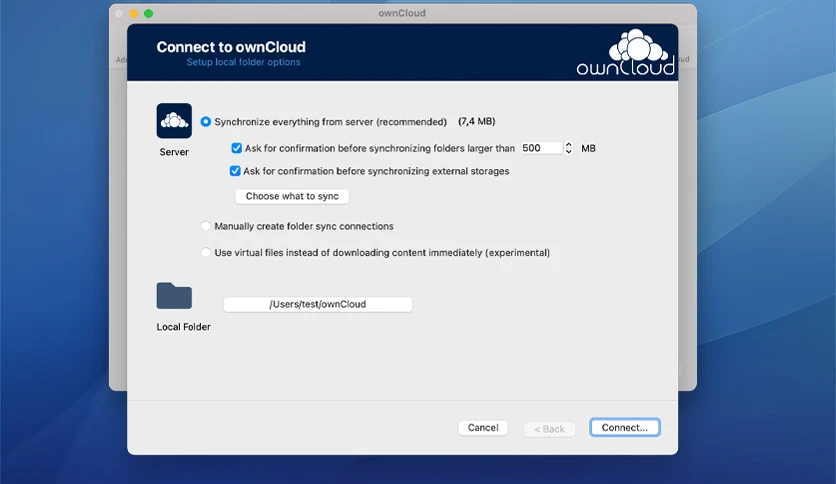This screenshot has width=836, height=484.
Task: Toggle confirmation for folders larger than 500 MB
Action: point(236,148)
